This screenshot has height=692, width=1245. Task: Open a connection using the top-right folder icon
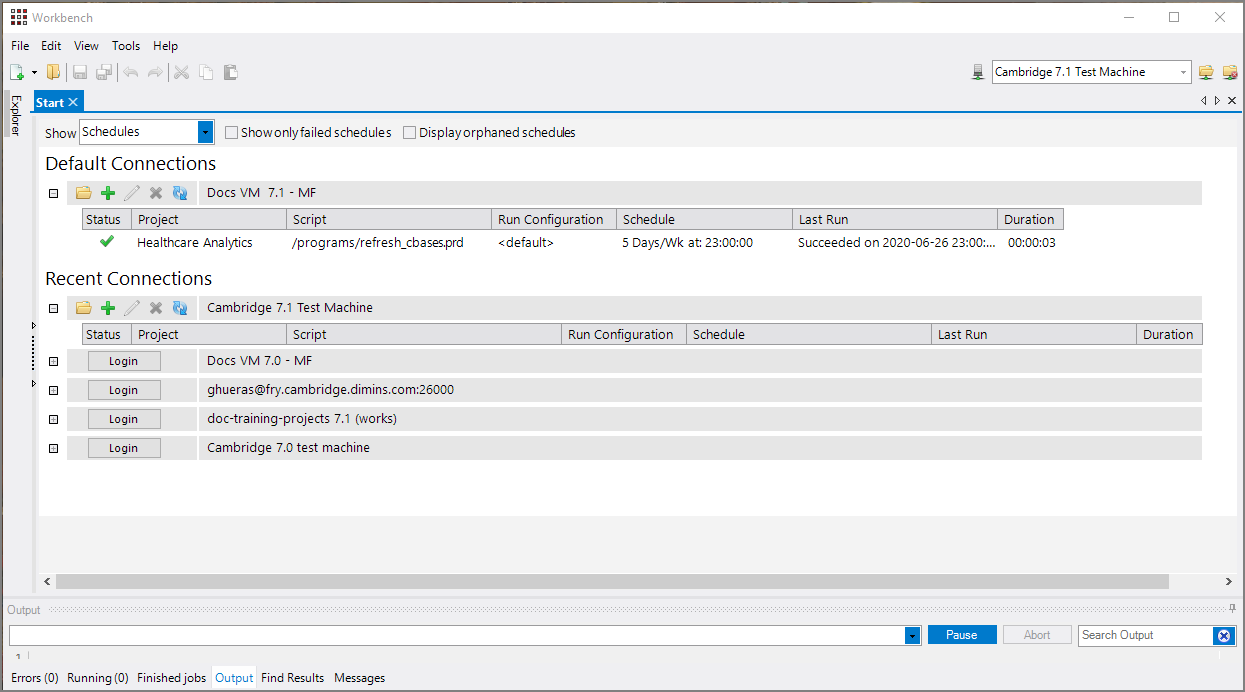click(x=1206, y=71)
